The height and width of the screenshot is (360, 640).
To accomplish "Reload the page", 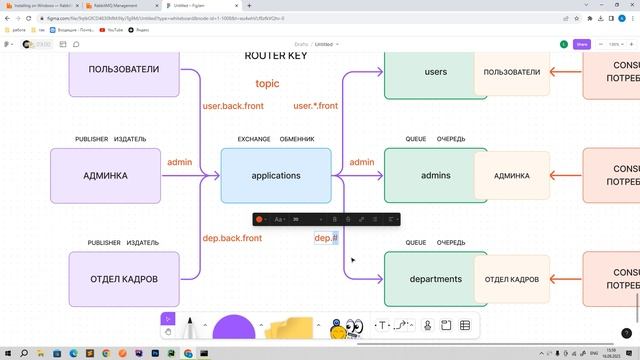I will (29, 18).
